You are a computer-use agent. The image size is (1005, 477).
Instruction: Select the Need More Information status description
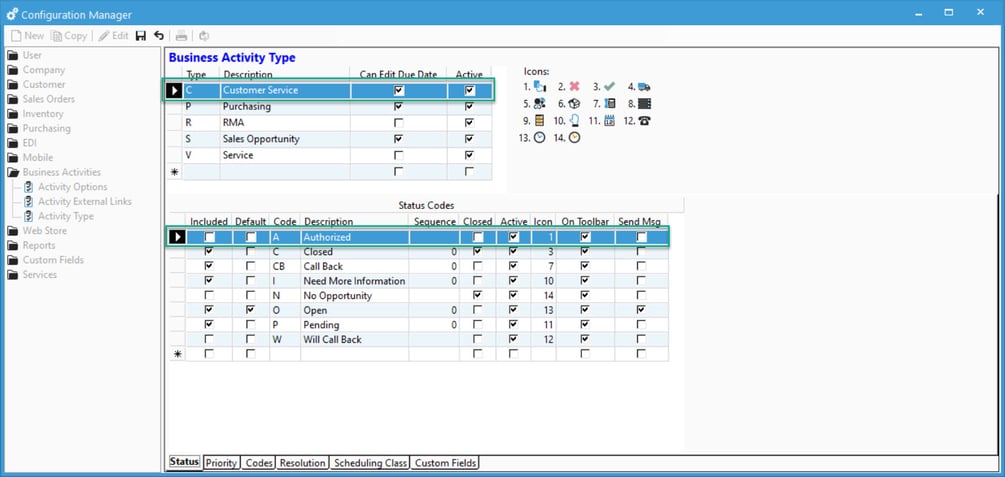click(x=354, y=281)
